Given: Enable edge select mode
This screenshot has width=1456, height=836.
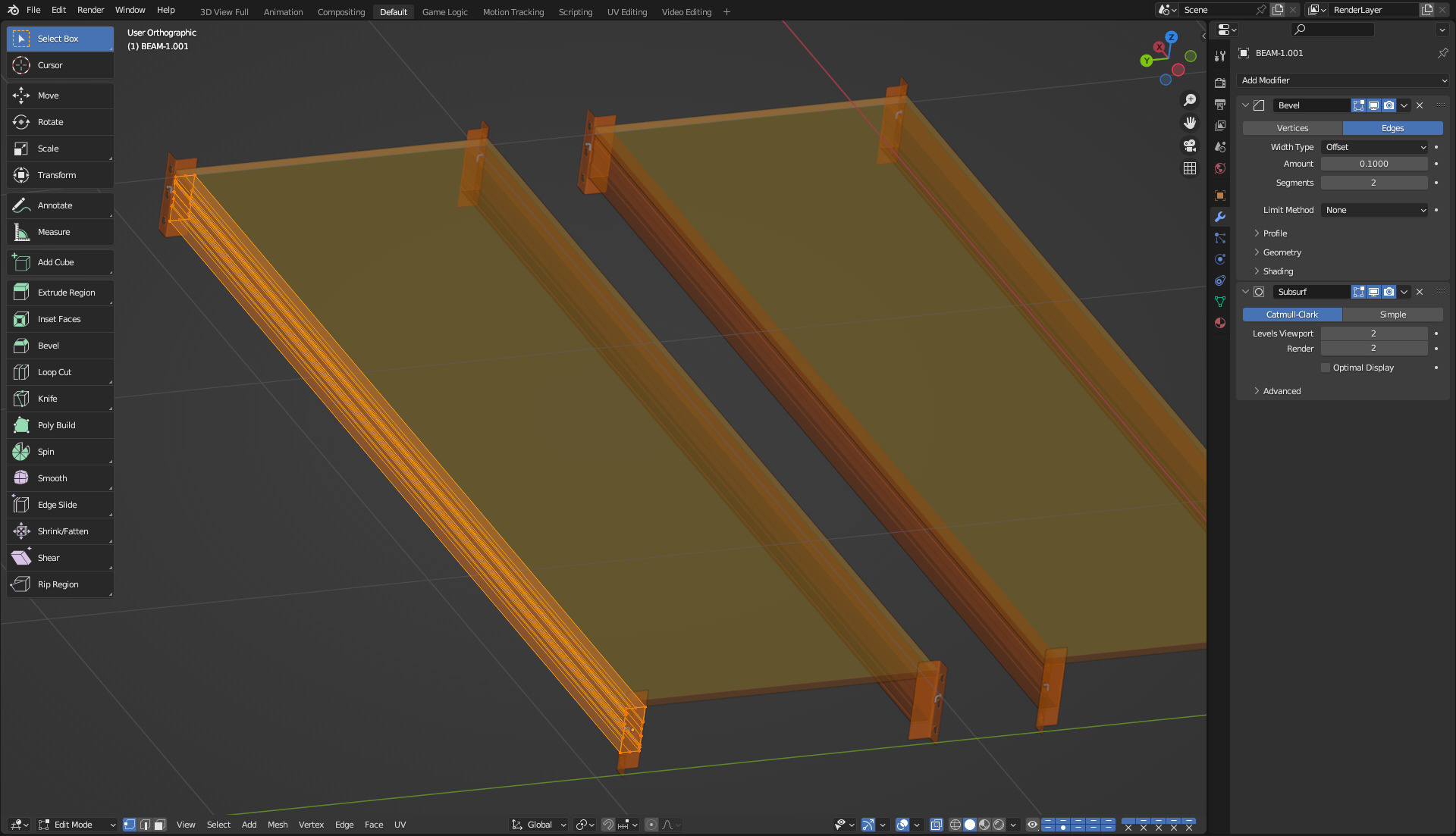Looking at the screenshot, I should (x=145, y=825).
